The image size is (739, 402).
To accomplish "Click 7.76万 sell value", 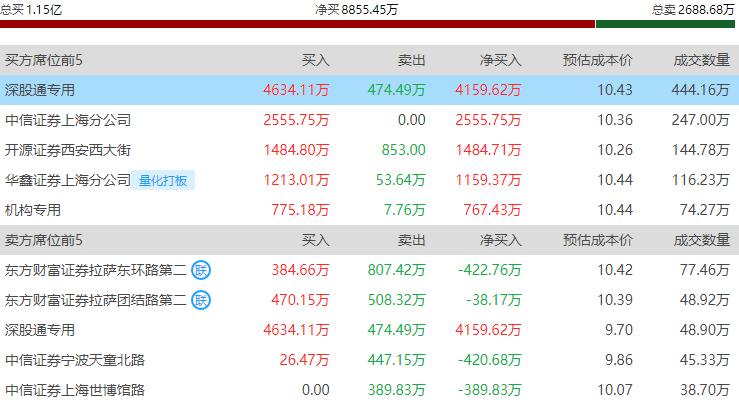I will click(404, 210).
